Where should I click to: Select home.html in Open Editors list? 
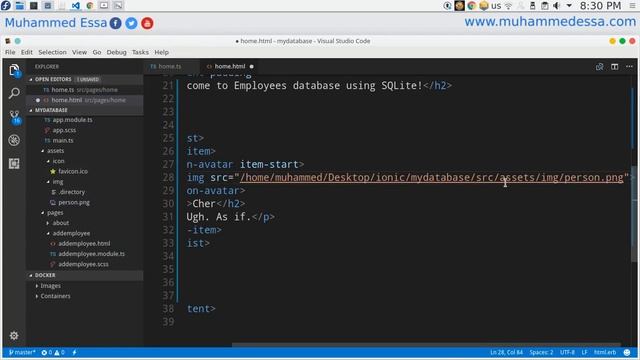(x=84, y=100)
